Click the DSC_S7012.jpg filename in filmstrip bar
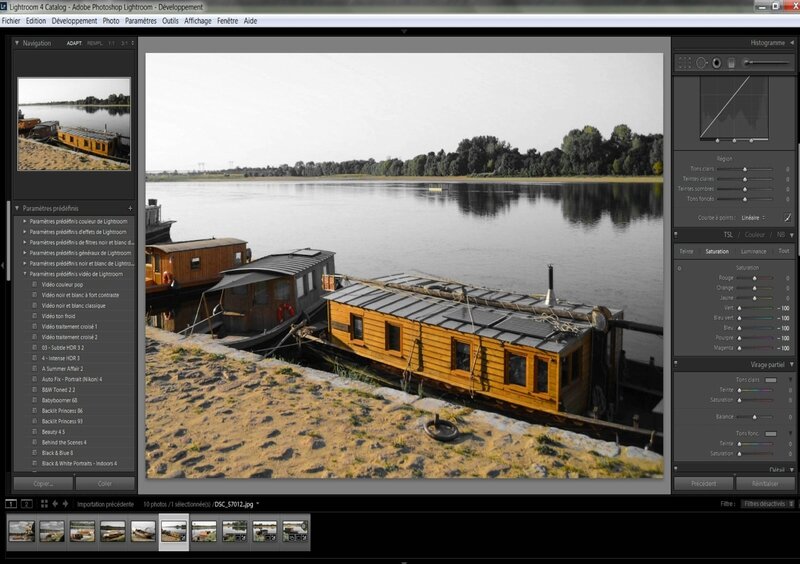Screen dimensions: 800x564 234,504
